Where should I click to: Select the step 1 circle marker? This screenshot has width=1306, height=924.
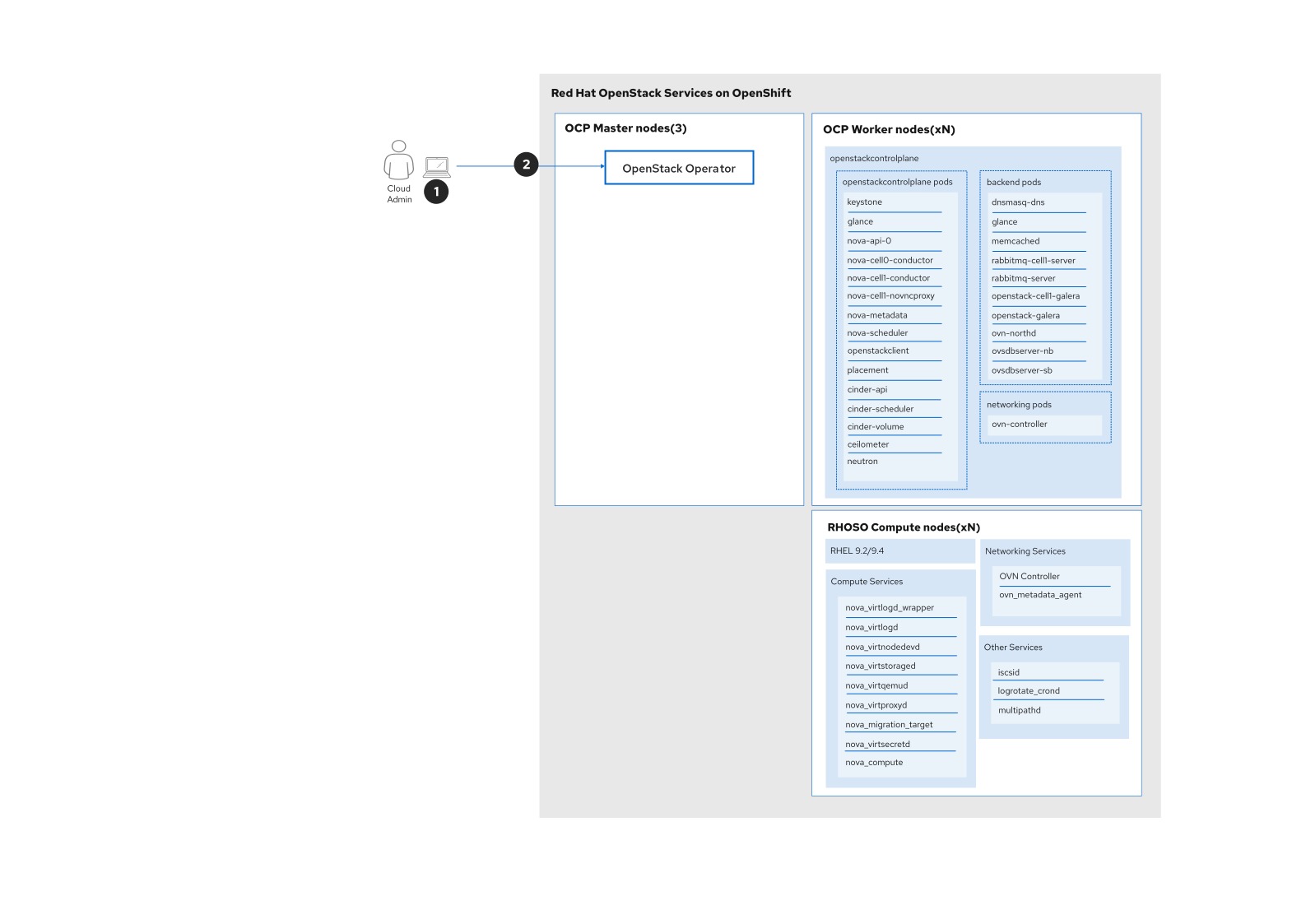pos(436,192)
